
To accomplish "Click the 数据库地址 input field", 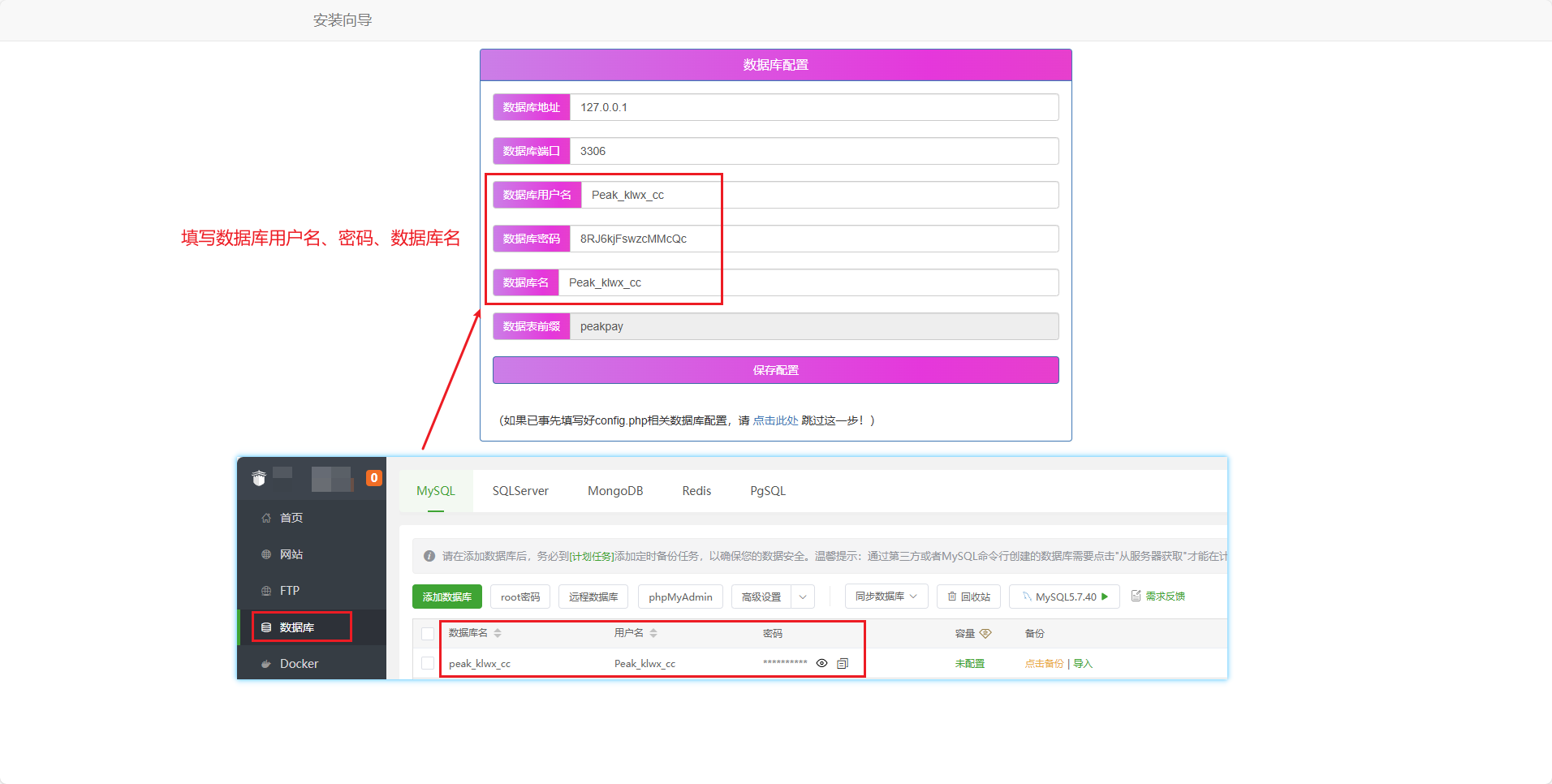I will pyautogui.click(x=814, y=107).
